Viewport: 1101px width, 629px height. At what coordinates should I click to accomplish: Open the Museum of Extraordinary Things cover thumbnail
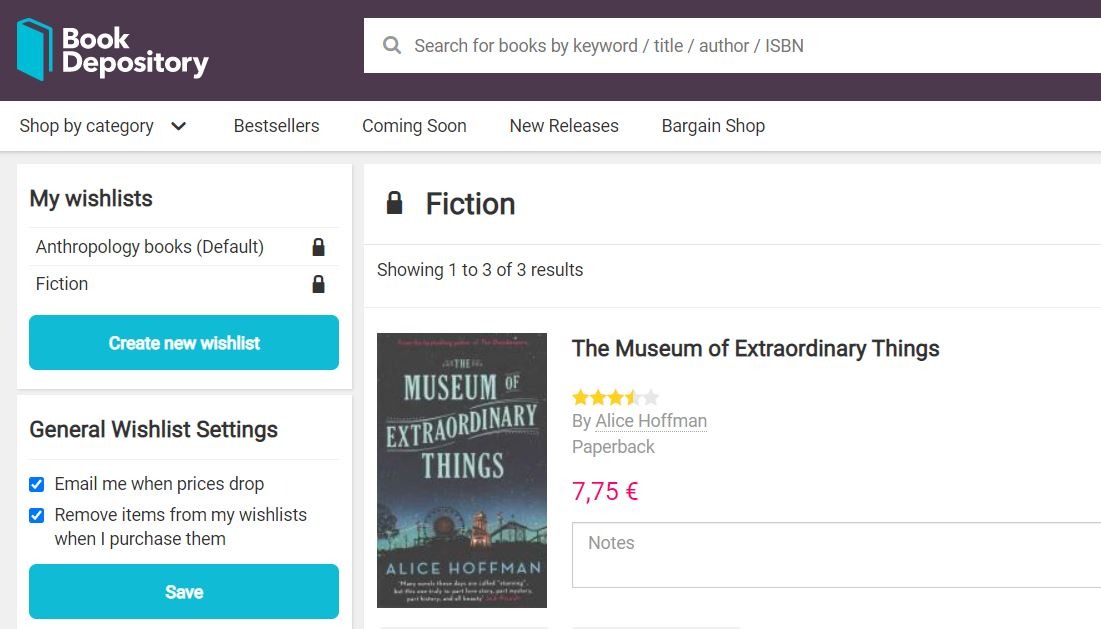click(x=462, y=470)
